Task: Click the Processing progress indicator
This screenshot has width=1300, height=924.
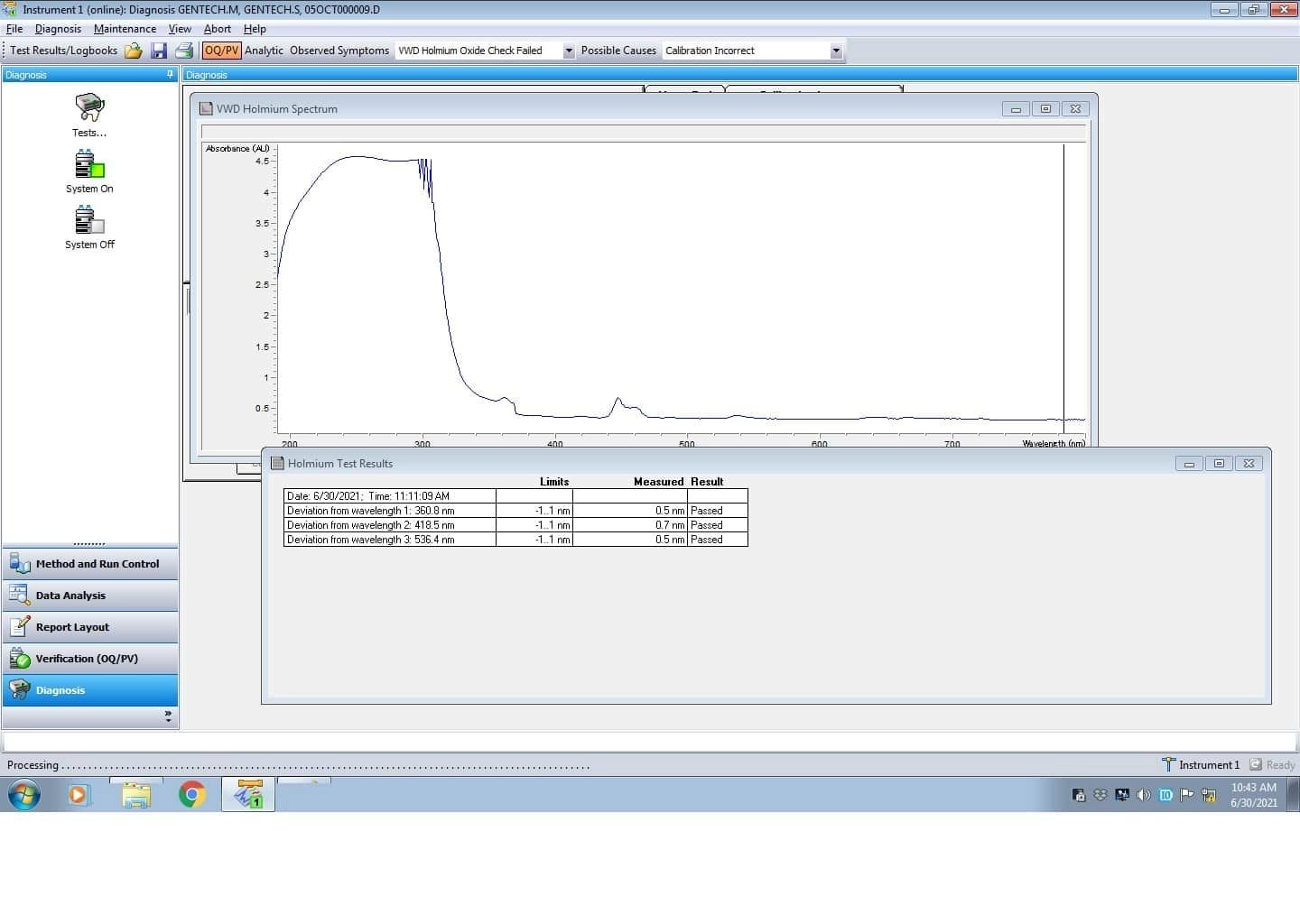Action: click(x=32, y=764)
